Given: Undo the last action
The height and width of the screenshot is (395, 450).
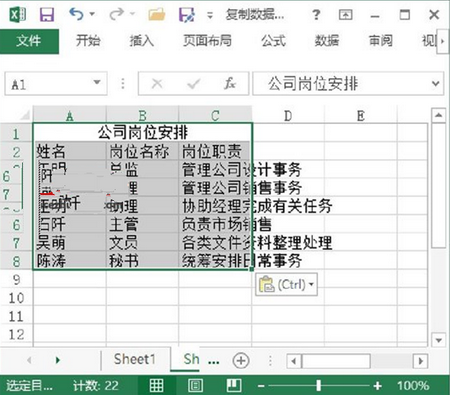Looking at the screenshot, I should click(76, 14).
